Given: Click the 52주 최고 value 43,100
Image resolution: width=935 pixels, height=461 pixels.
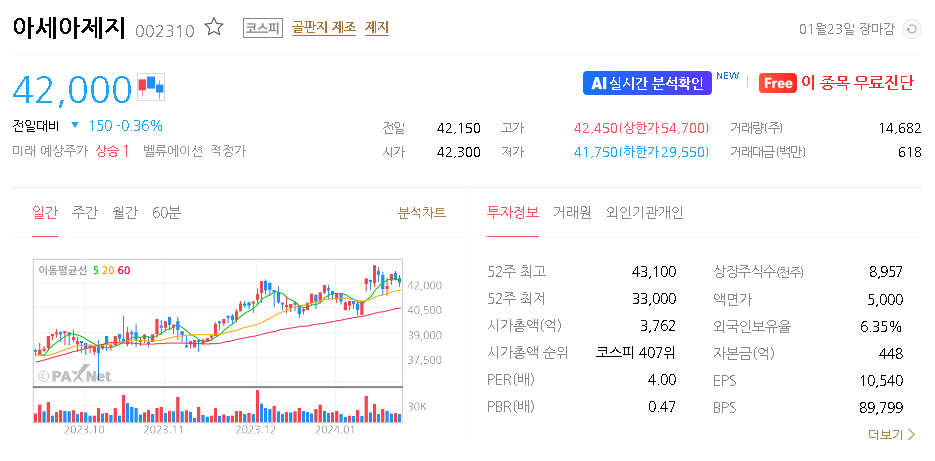Looking at the screenshot, I should coord(654,272).
